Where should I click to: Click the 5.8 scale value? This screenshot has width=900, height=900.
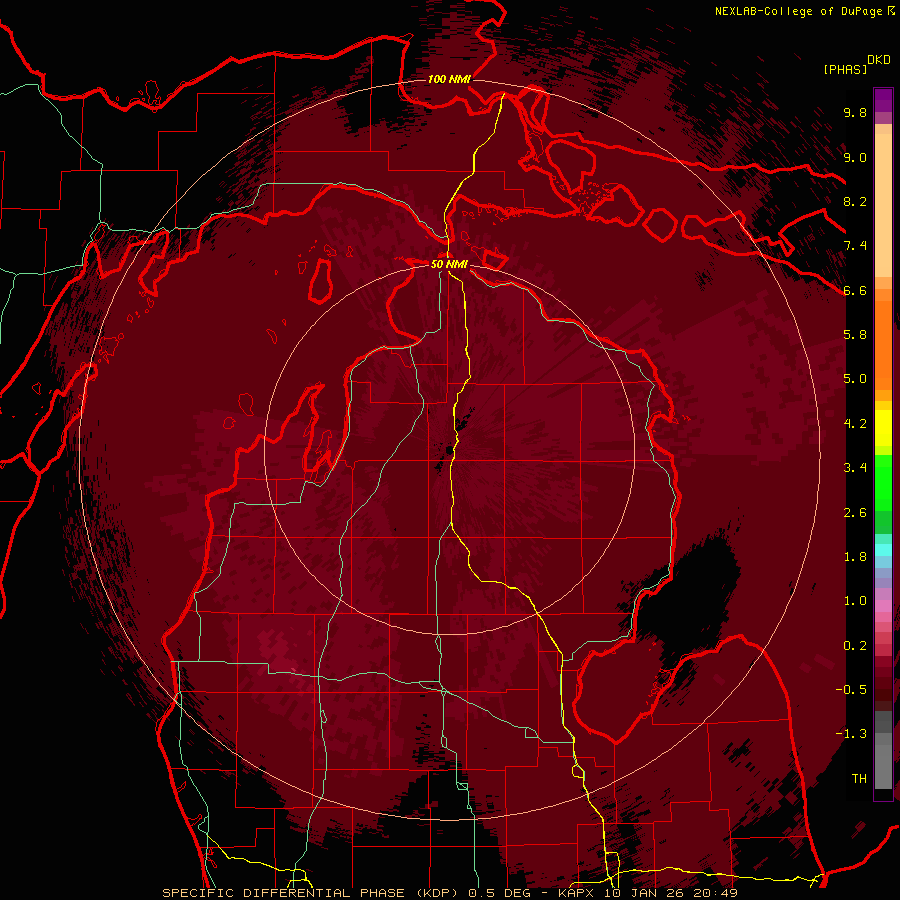(x=855, y=335)
